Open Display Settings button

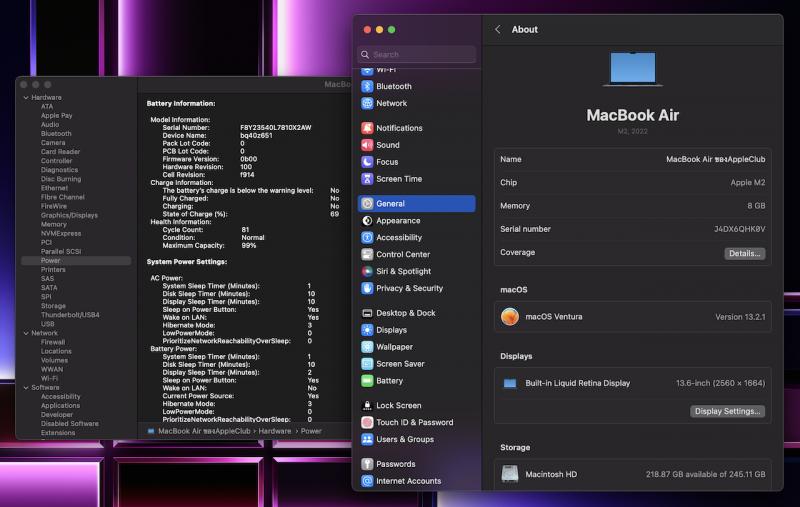click(727, 411)
